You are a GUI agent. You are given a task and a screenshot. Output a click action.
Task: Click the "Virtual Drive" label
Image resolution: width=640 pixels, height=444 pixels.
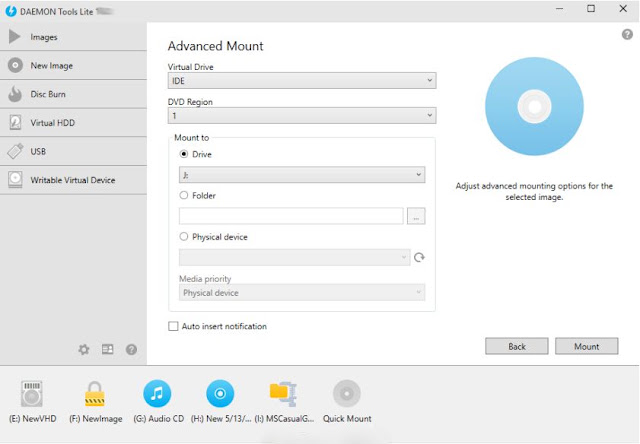point(191,67)
